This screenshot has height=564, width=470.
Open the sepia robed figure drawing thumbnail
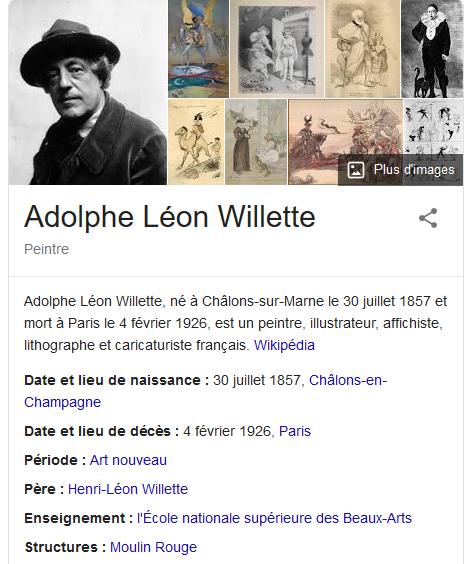point(362,49)
